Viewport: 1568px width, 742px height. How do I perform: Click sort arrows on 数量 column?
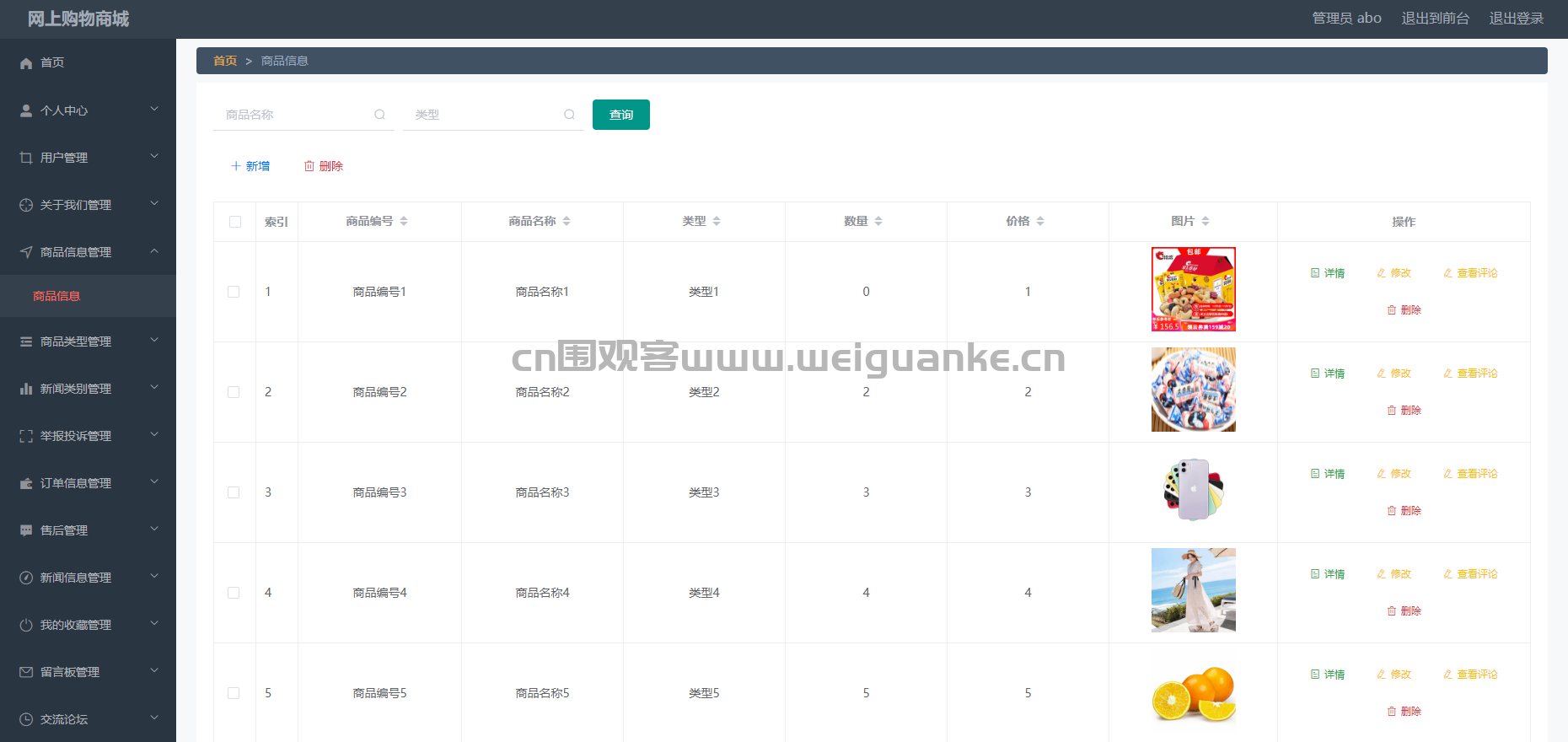pyautogui.click(x=878, y=221)
